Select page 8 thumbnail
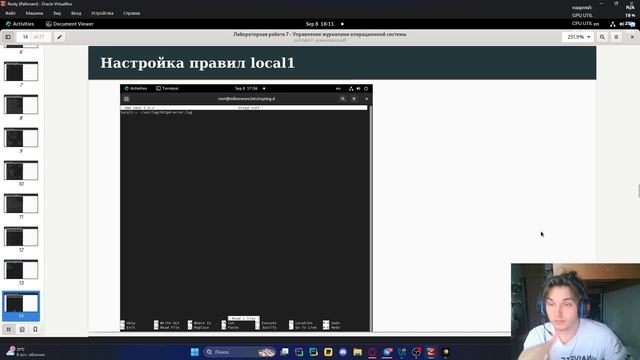Image resolution: width=640 pixels, height=360 pixels. (x=21, y=104)
